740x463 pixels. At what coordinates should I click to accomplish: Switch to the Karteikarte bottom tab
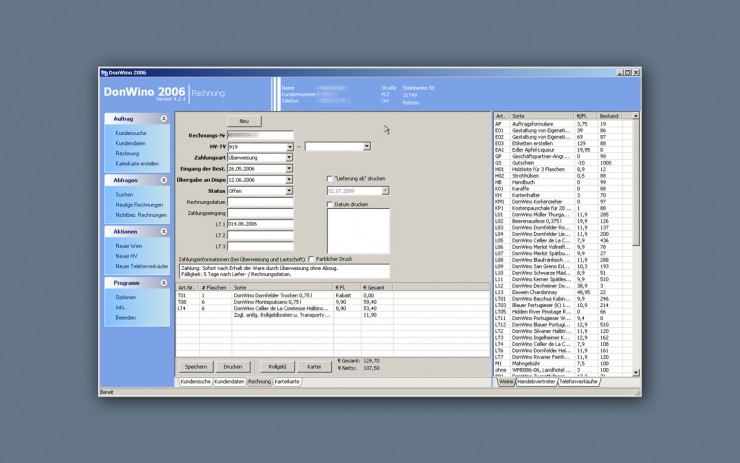[287, 382]
